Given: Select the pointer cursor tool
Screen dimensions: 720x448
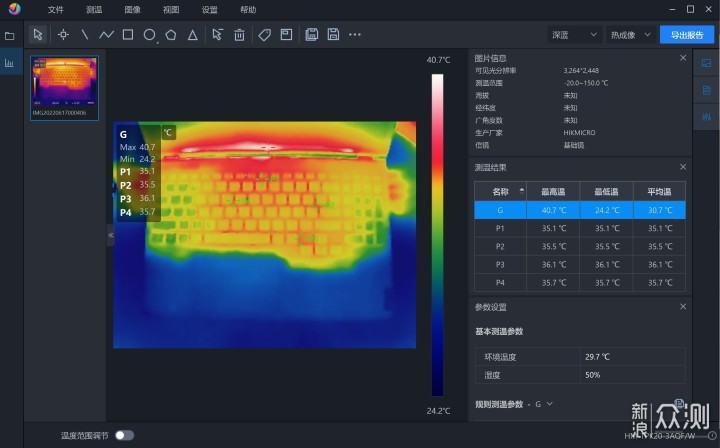Looking at the screenshot, I should [x=38, y=34].
